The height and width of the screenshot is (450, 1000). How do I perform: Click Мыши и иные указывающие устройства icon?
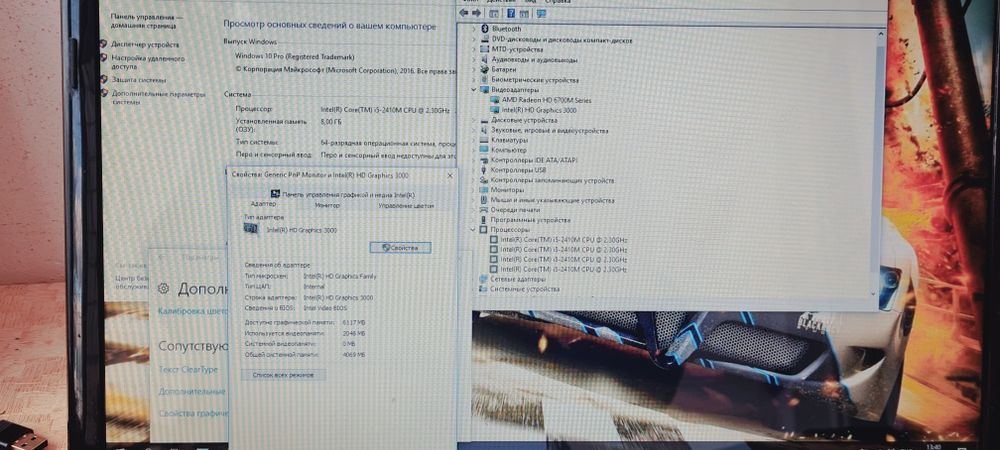[x=484, y=200]
